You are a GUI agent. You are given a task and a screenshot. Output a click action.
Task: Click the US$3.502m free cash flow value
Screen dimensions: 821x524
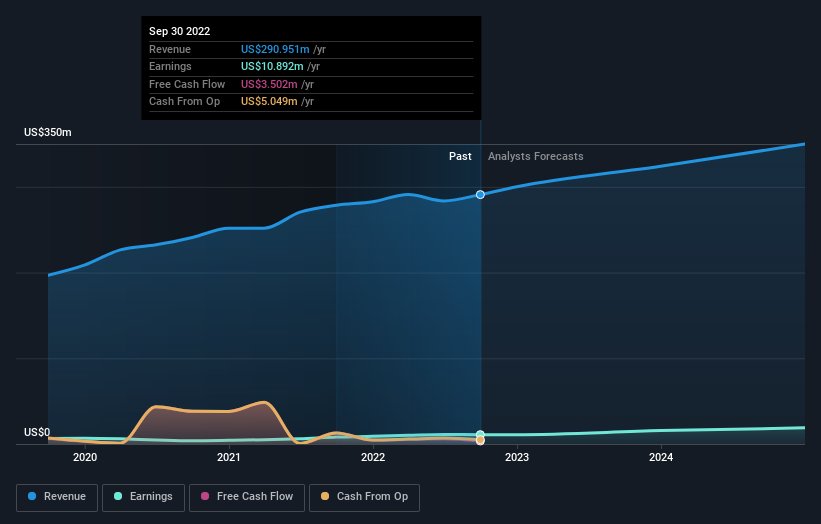269,84
